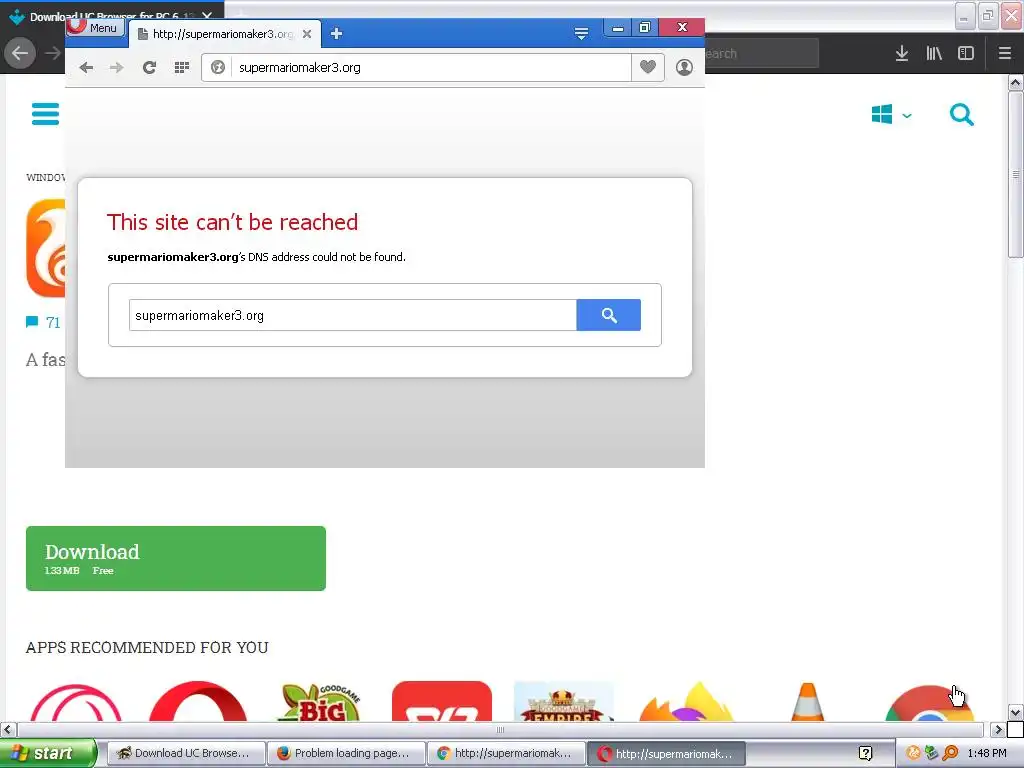Open the Firefox hamburger menu
The height and width of the screenshot is (768, 1024).
[1005, 54]
